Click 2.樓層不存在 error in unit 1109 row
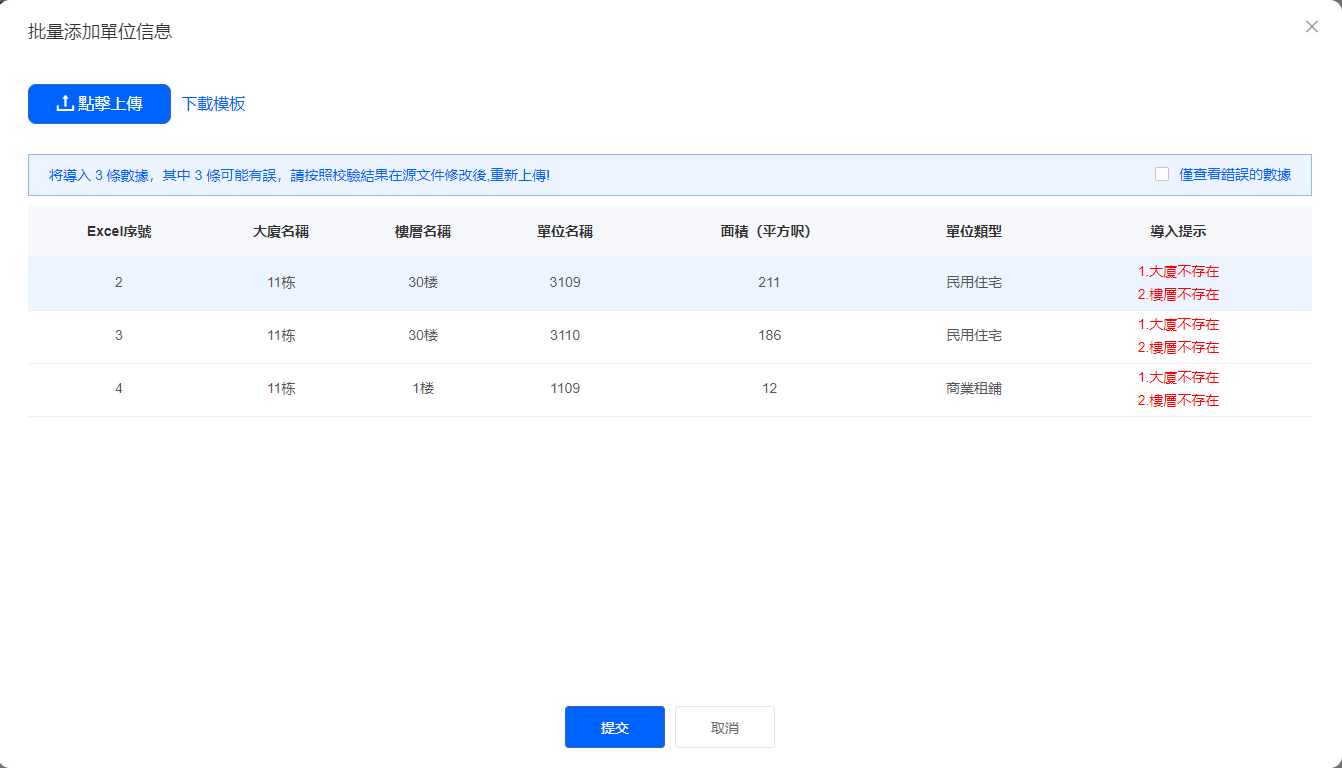Viewport: 1342px width, 768px height. (1178, 401)
